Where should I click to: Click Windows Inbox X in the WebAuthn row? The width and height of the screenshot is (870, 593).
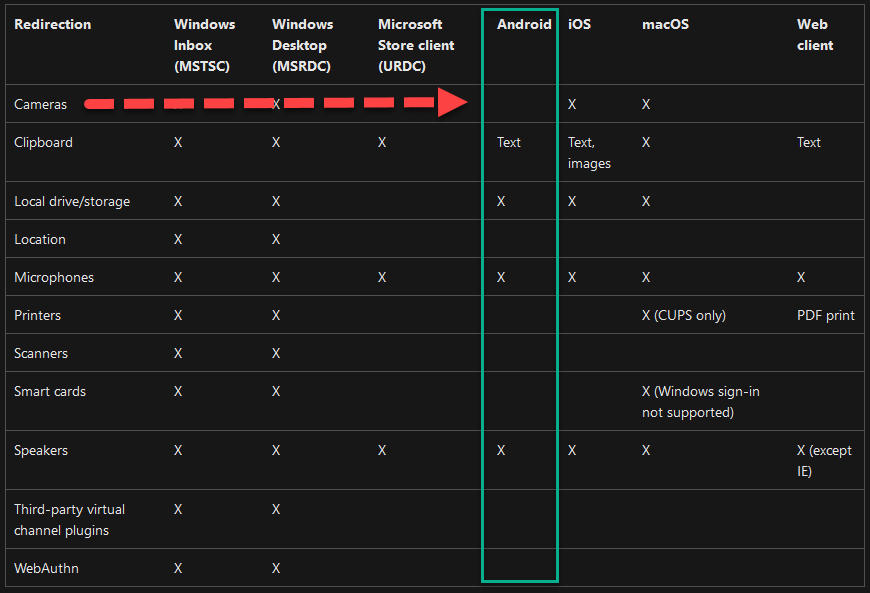178,569
